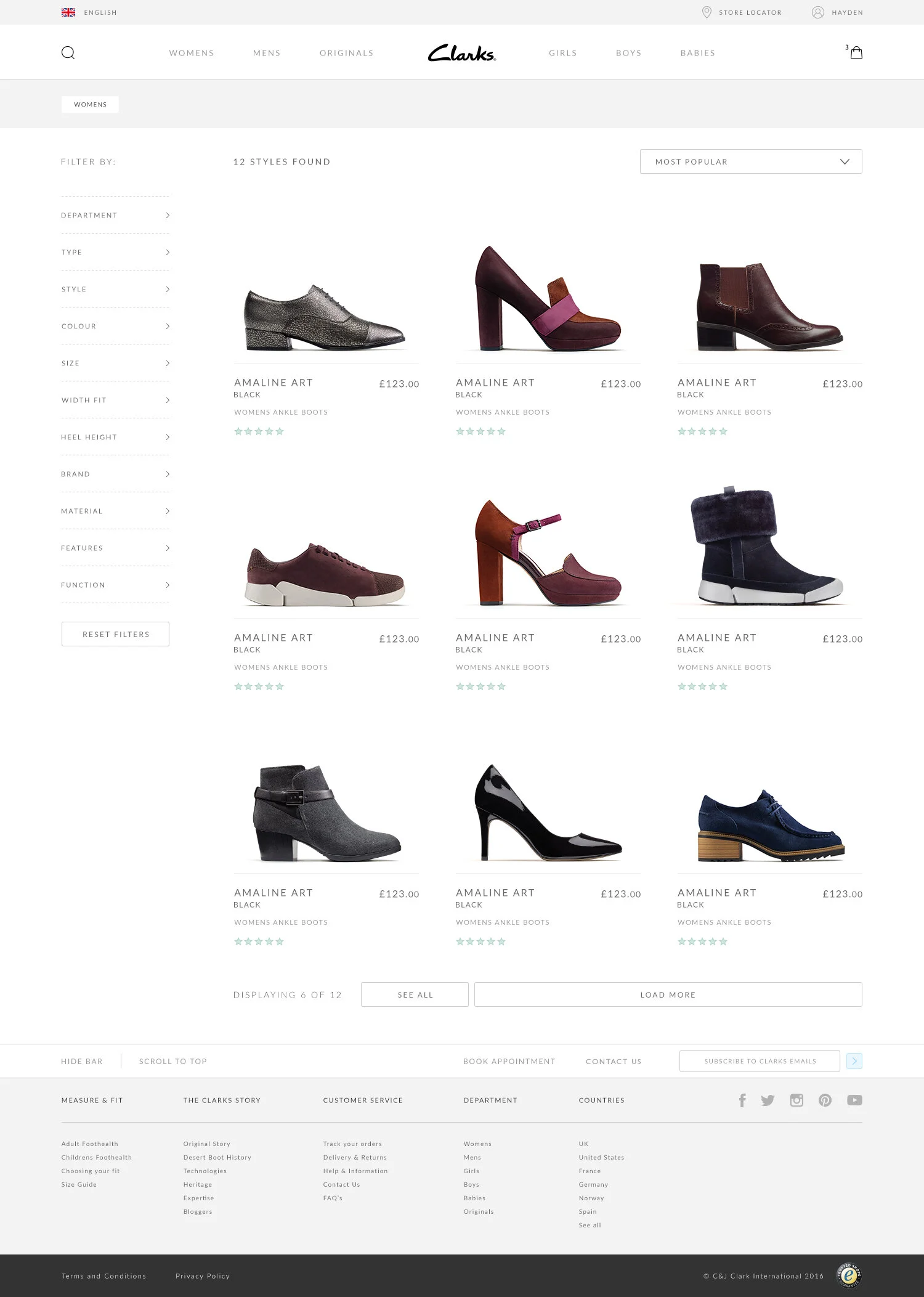Open the shopping bag icon
Screen dimensions: 924x1297
click(x=856, y=52)
